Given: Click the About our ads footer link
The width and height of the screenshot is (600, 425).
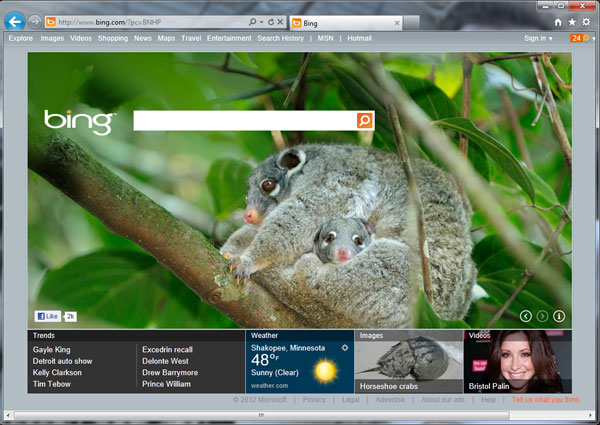Looking at the screenshot, I should tap(443, 400).
